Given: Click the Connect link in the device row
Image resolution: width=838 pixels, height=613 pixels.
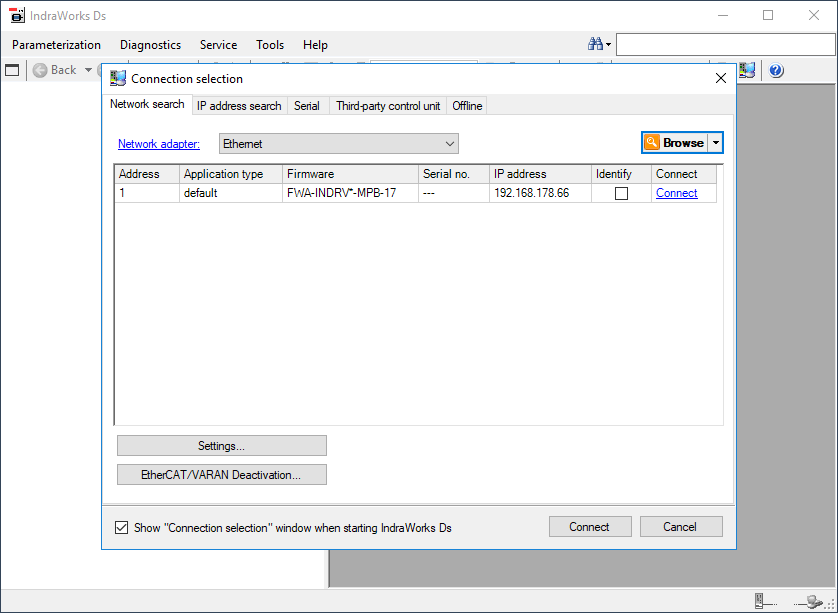Looking at the screenshot, I should pos(677,193).
